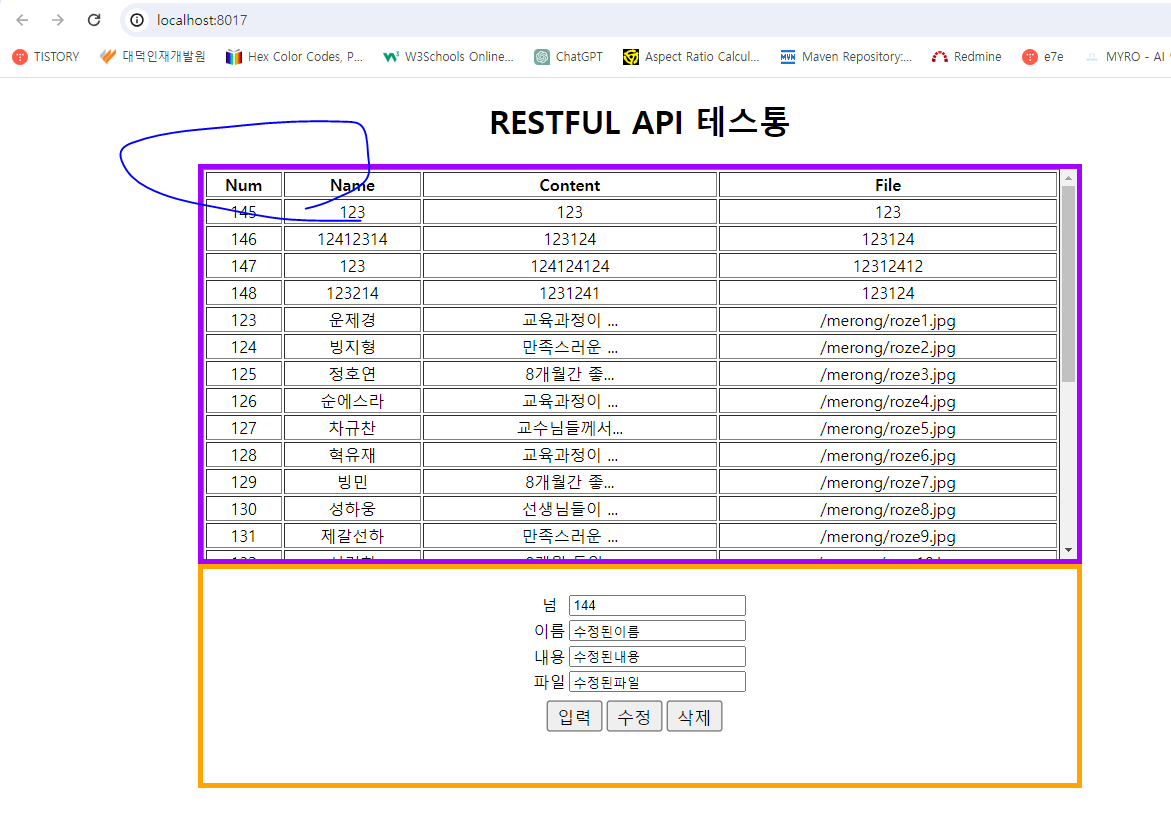The height and width of the screenshot is (823, 1171).
Task: Click the content cell 1231241
Action: pos(570,293)
